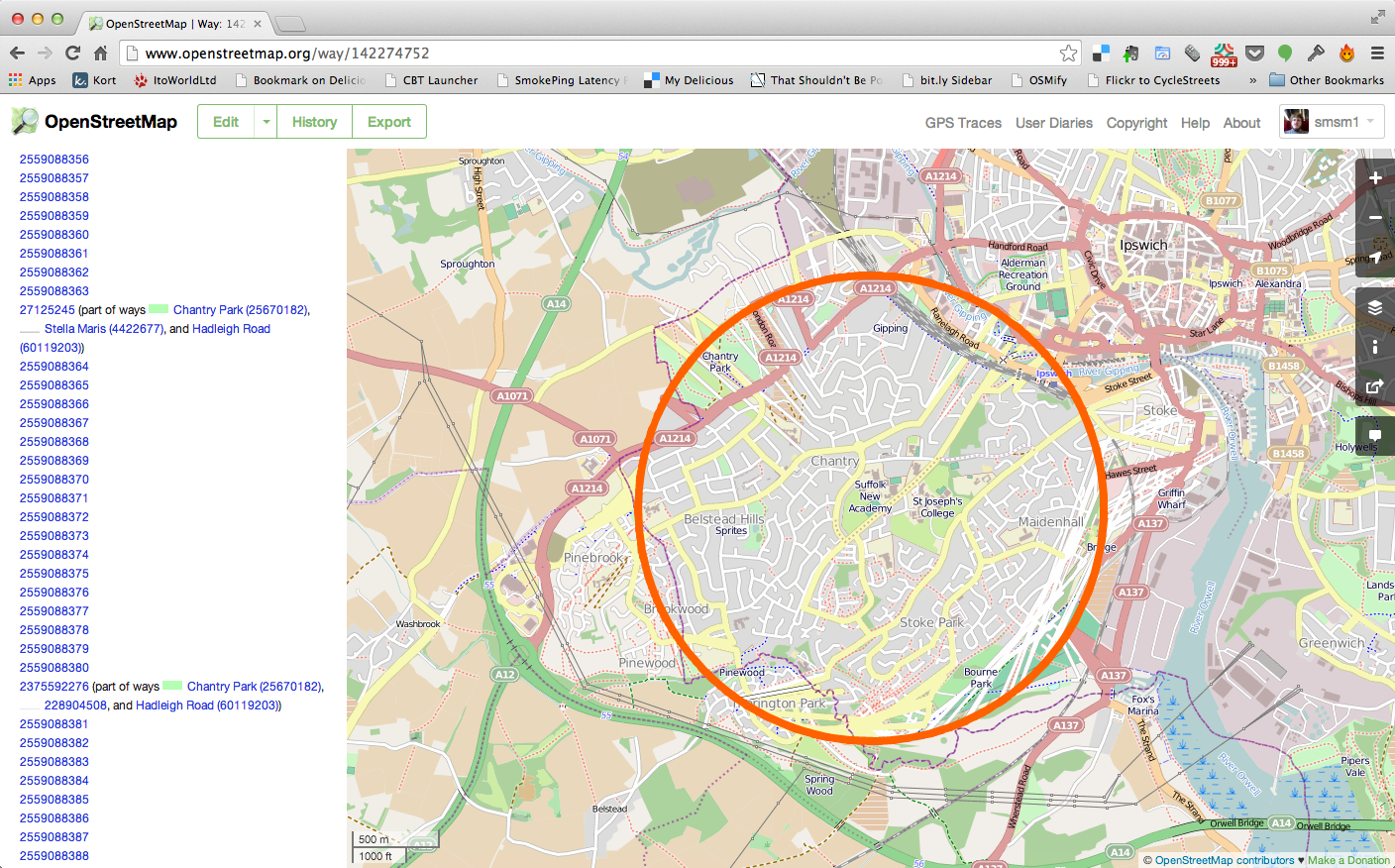Open OSMify bookmark
The height and width of the screenshot is (868, 1395).
coord(1038,80)
